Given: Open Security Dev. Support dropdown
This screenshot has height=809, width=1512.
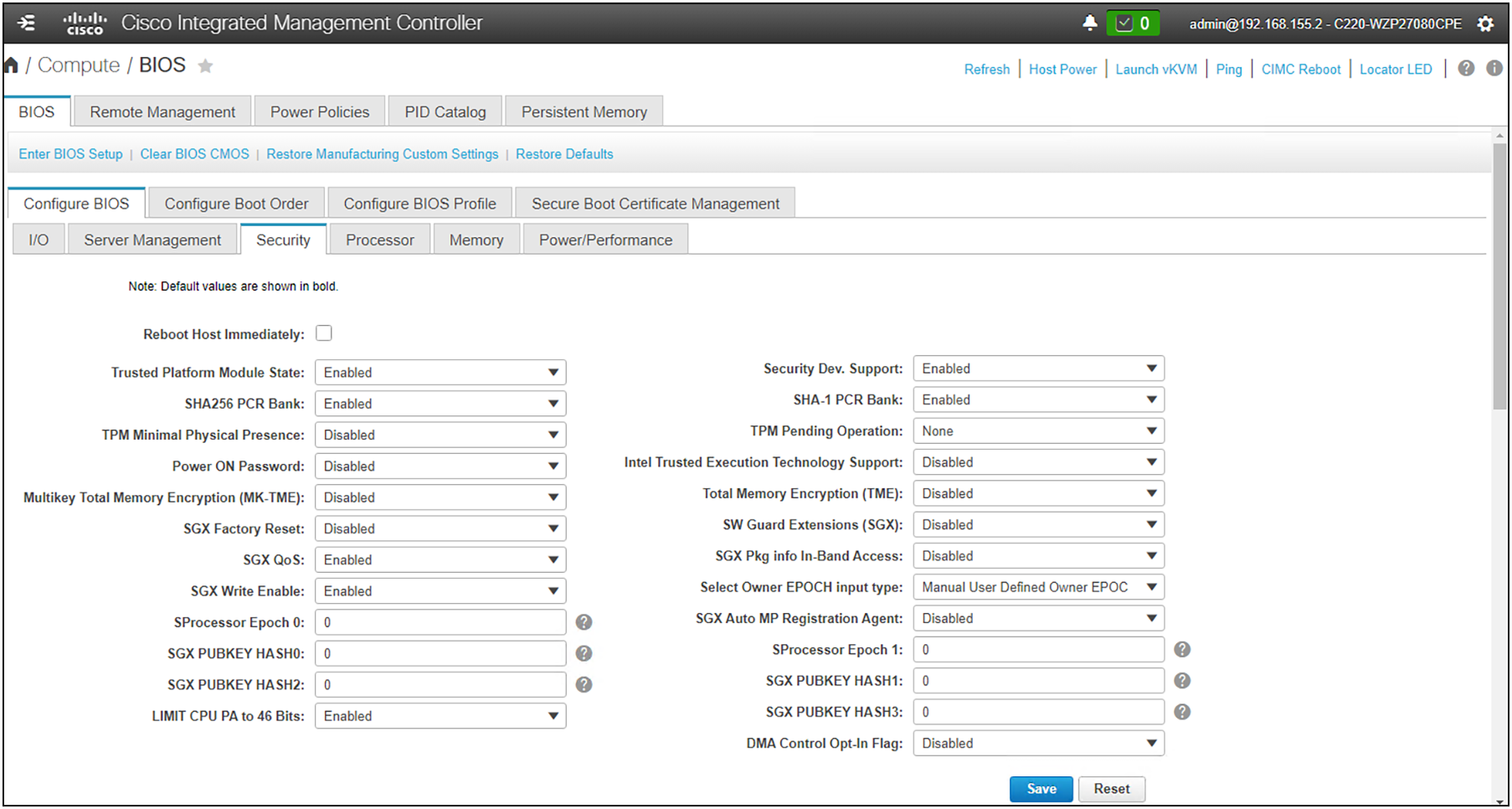Looking at the screenshot, I should (1039, 368).
